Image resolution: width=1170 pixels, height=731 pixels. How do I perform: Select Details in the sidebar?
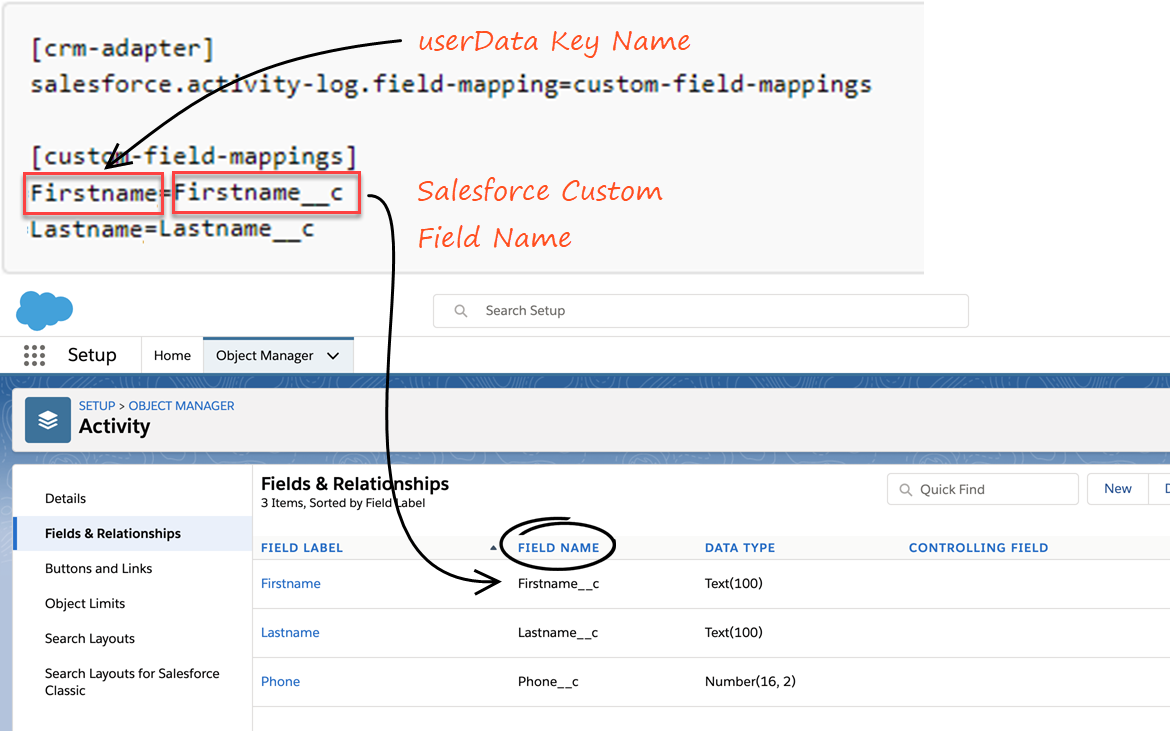[x=66, y=499]
